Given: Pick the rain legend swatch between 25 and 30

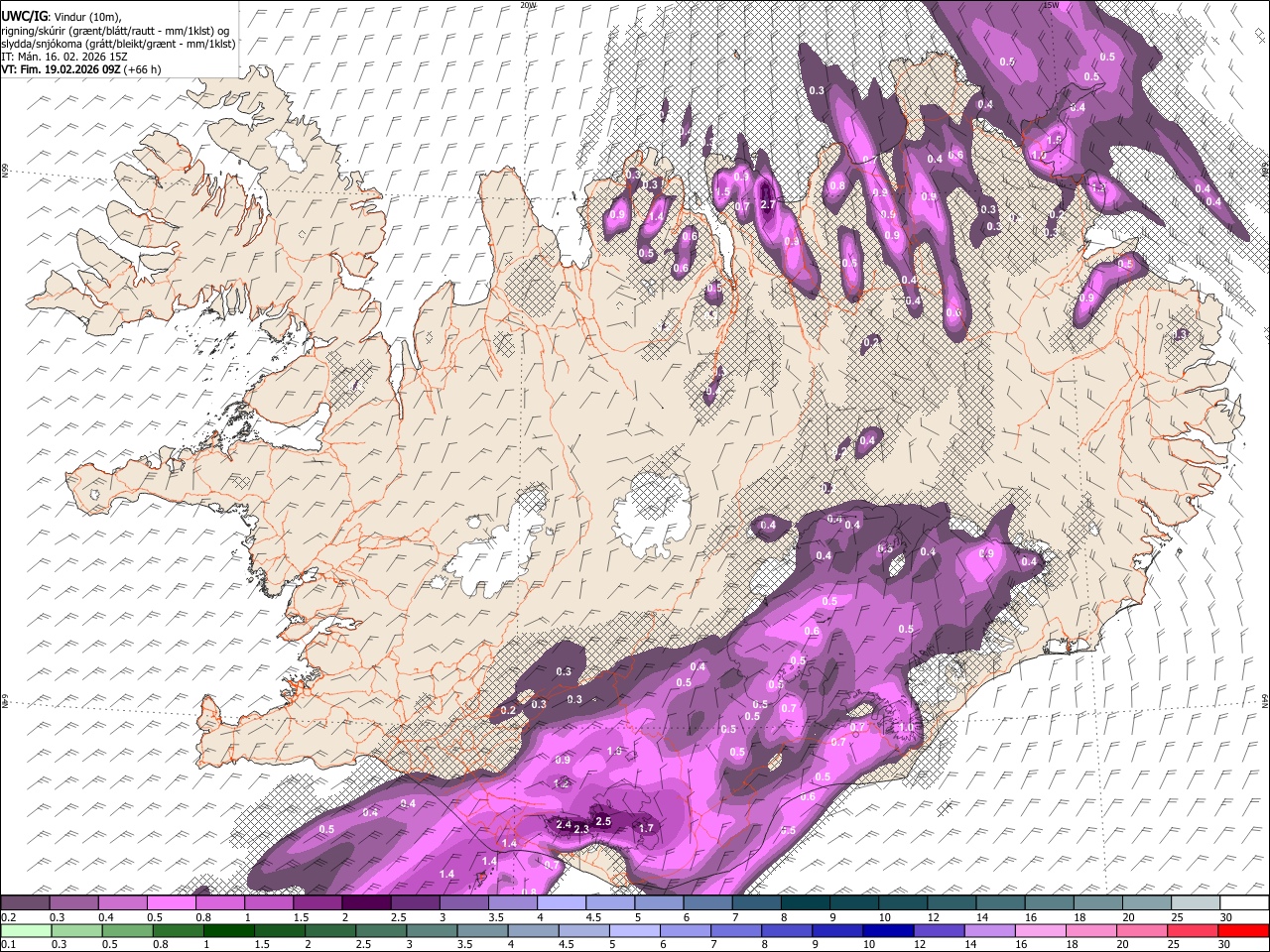Looking at the screenshot, I should (1194, 930).
